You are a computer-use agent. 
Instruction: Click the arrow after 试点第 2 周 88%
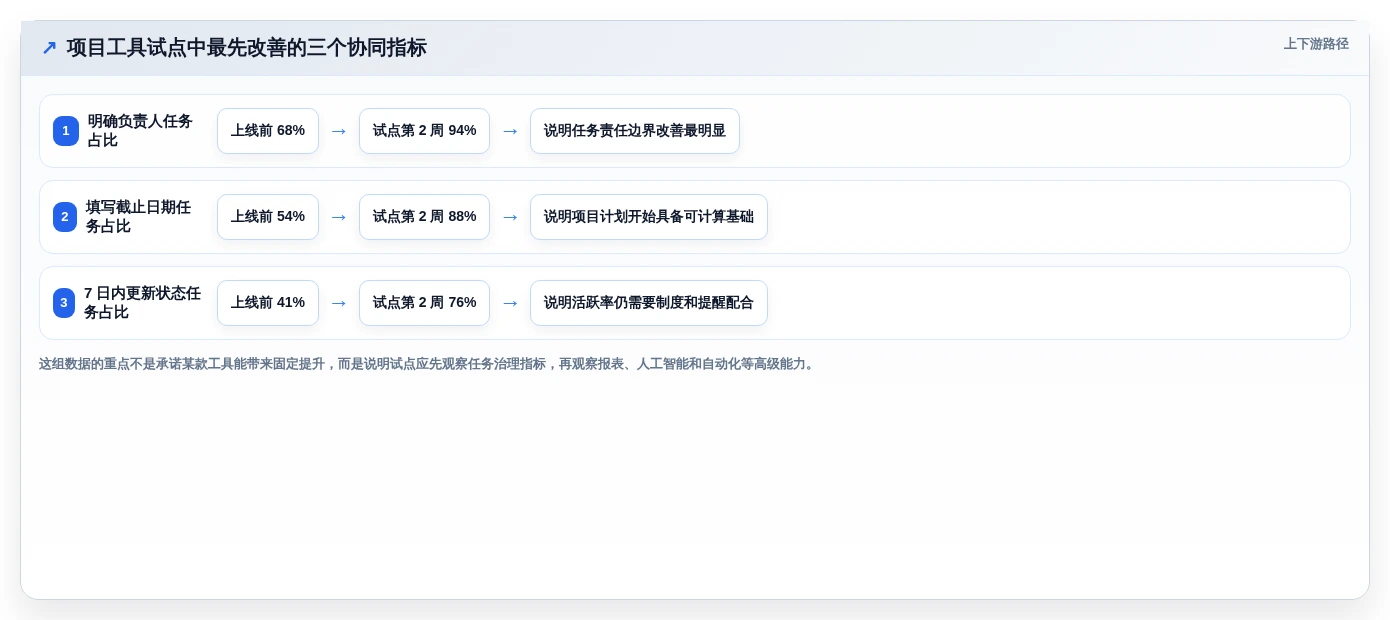click(510, 217)
